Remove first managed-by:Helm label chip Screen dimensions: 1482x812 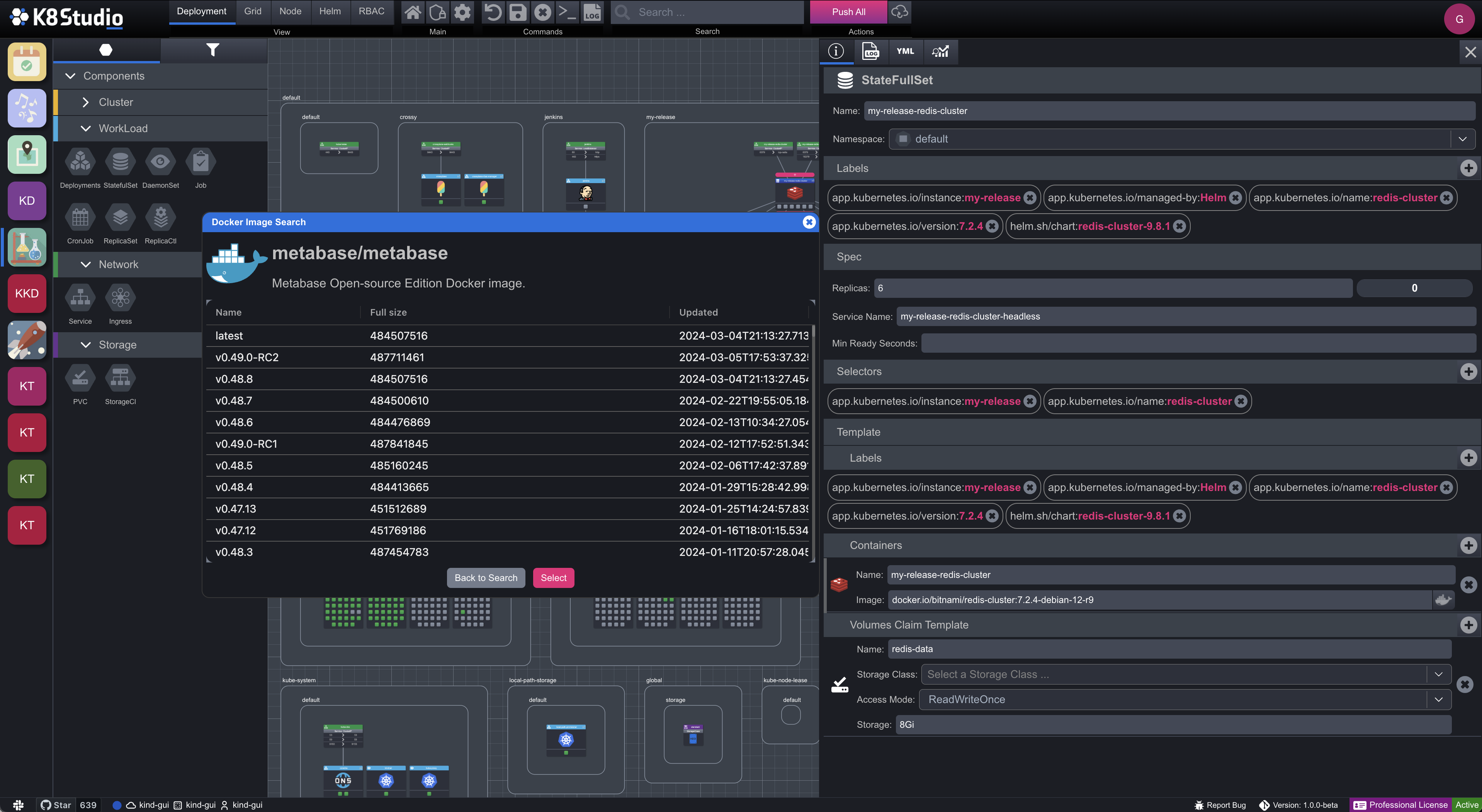click(1235, 198)
